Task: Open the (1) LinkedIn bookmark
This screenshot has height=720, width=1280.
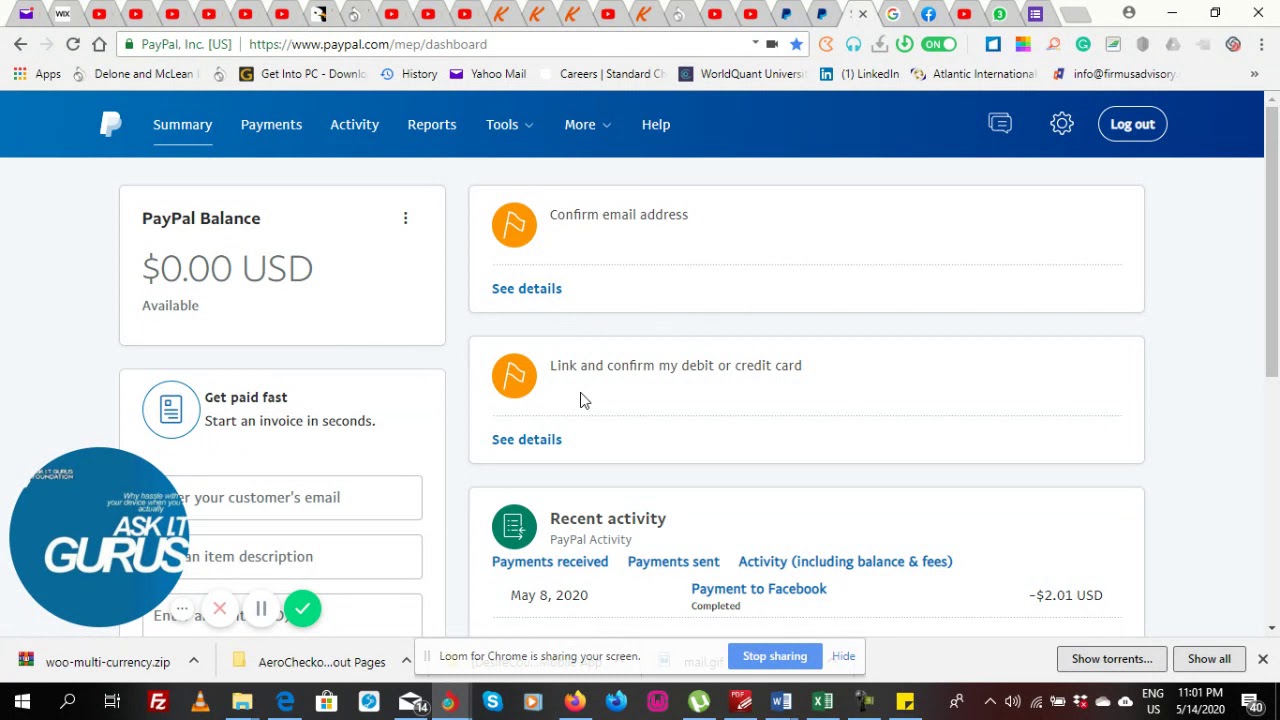Action: pyautogui.click(x=859, y=74)
